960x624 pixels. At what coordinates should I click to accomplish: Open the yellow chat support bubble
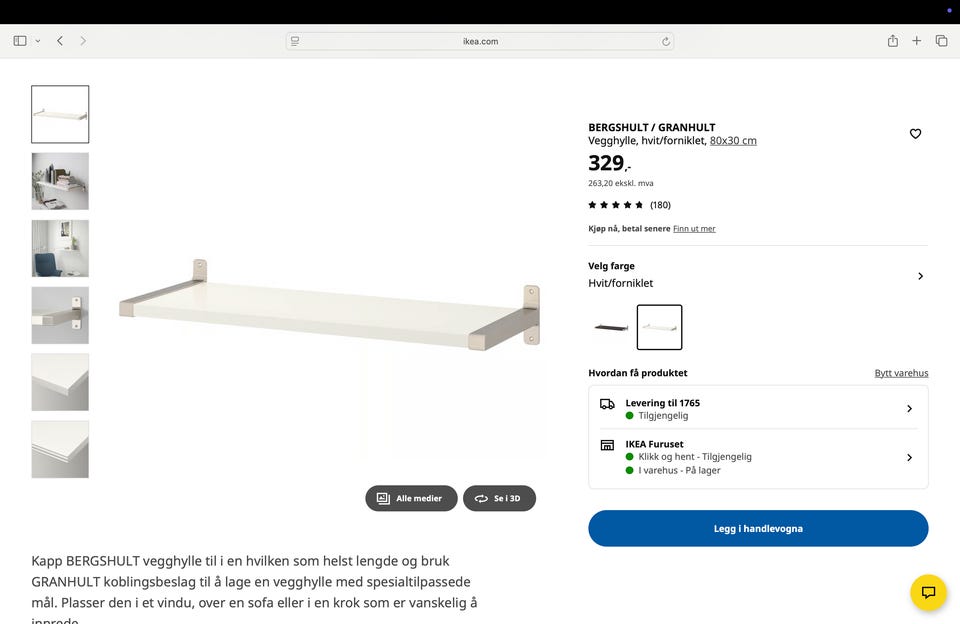click(x=928, y=592)
